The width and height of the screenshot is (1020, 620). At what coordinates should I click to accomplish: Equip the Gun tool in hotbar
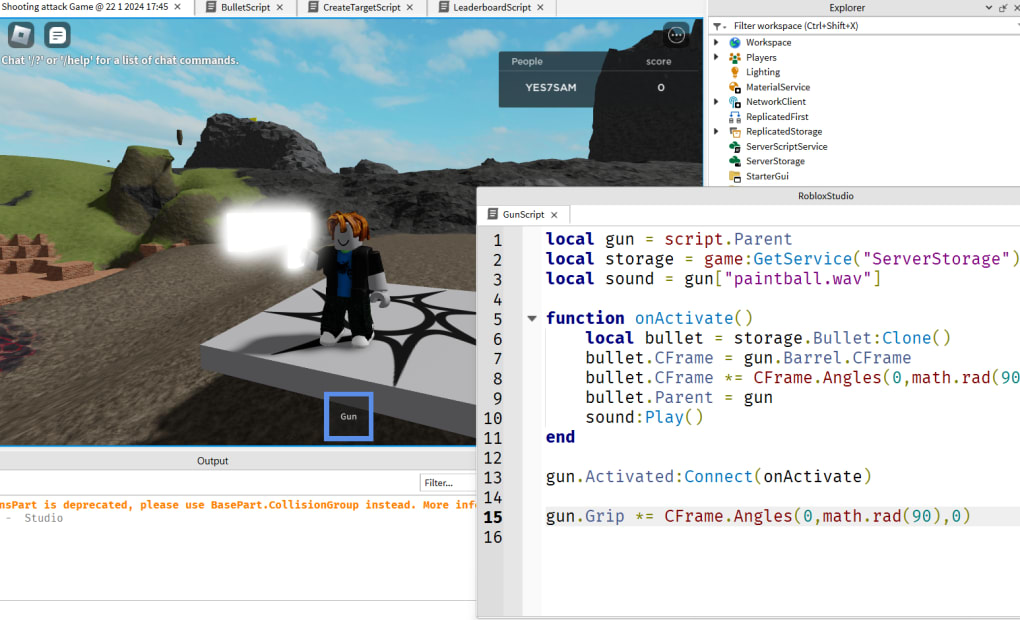point(348,416)
